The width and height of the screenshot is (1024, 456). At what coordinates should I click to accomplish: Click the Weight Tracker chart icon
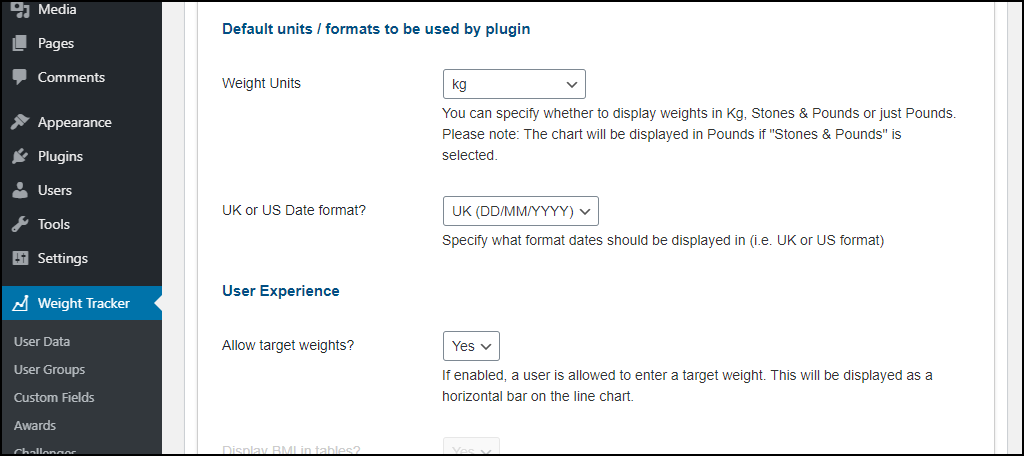20,303
